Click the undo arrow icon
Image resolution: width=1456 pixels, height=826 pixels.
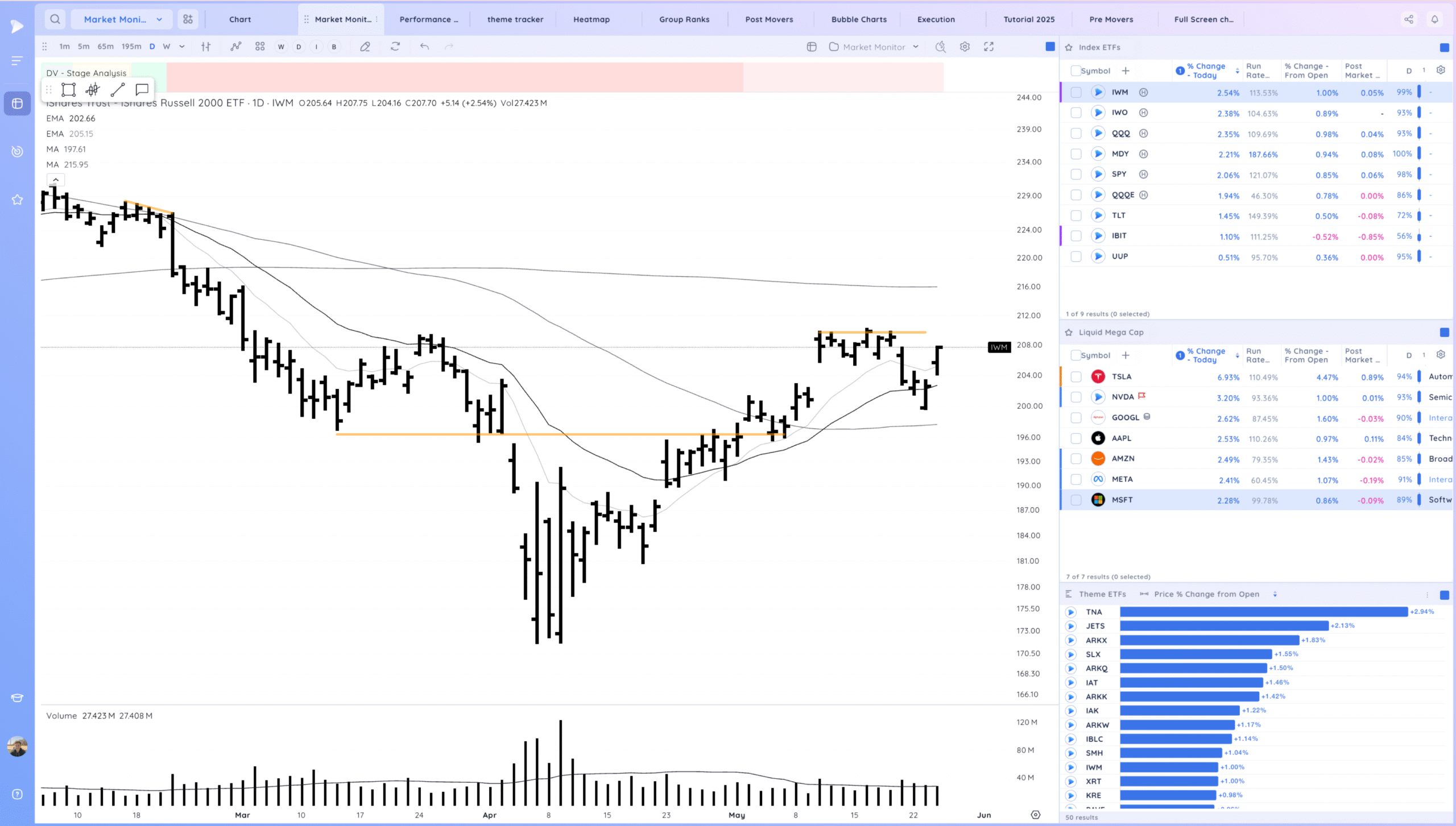[x=424, y=47]
